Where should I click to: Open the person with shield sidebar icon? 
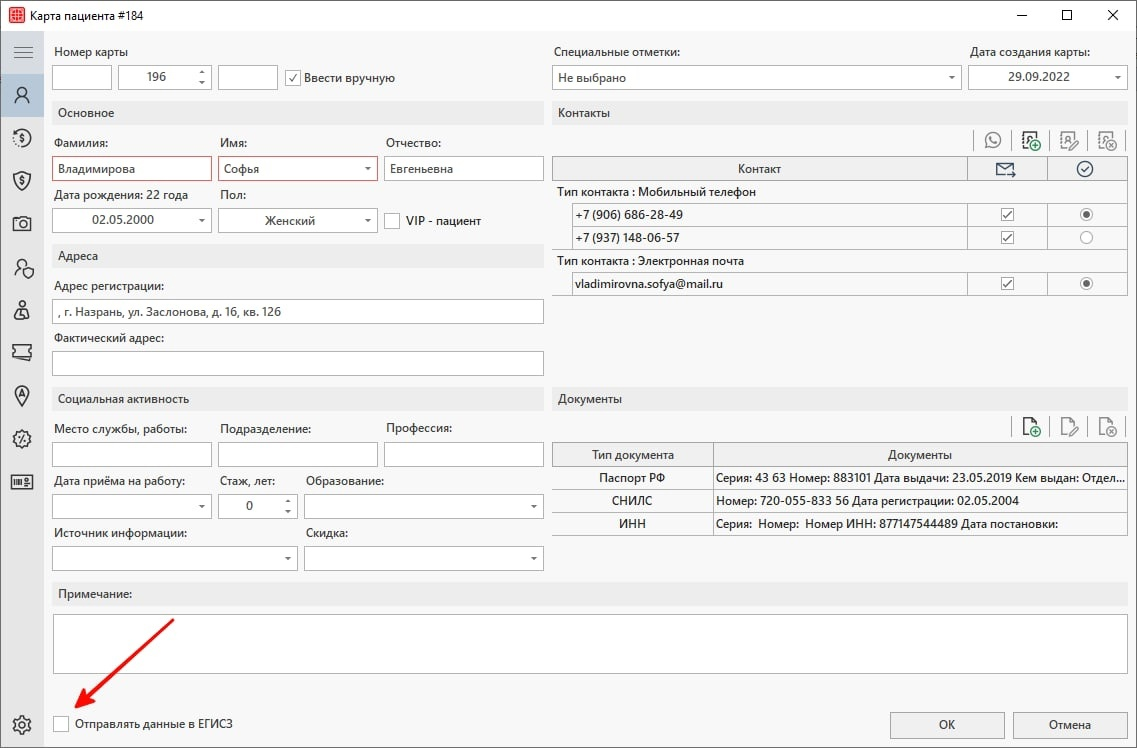[x=22, y=268]
